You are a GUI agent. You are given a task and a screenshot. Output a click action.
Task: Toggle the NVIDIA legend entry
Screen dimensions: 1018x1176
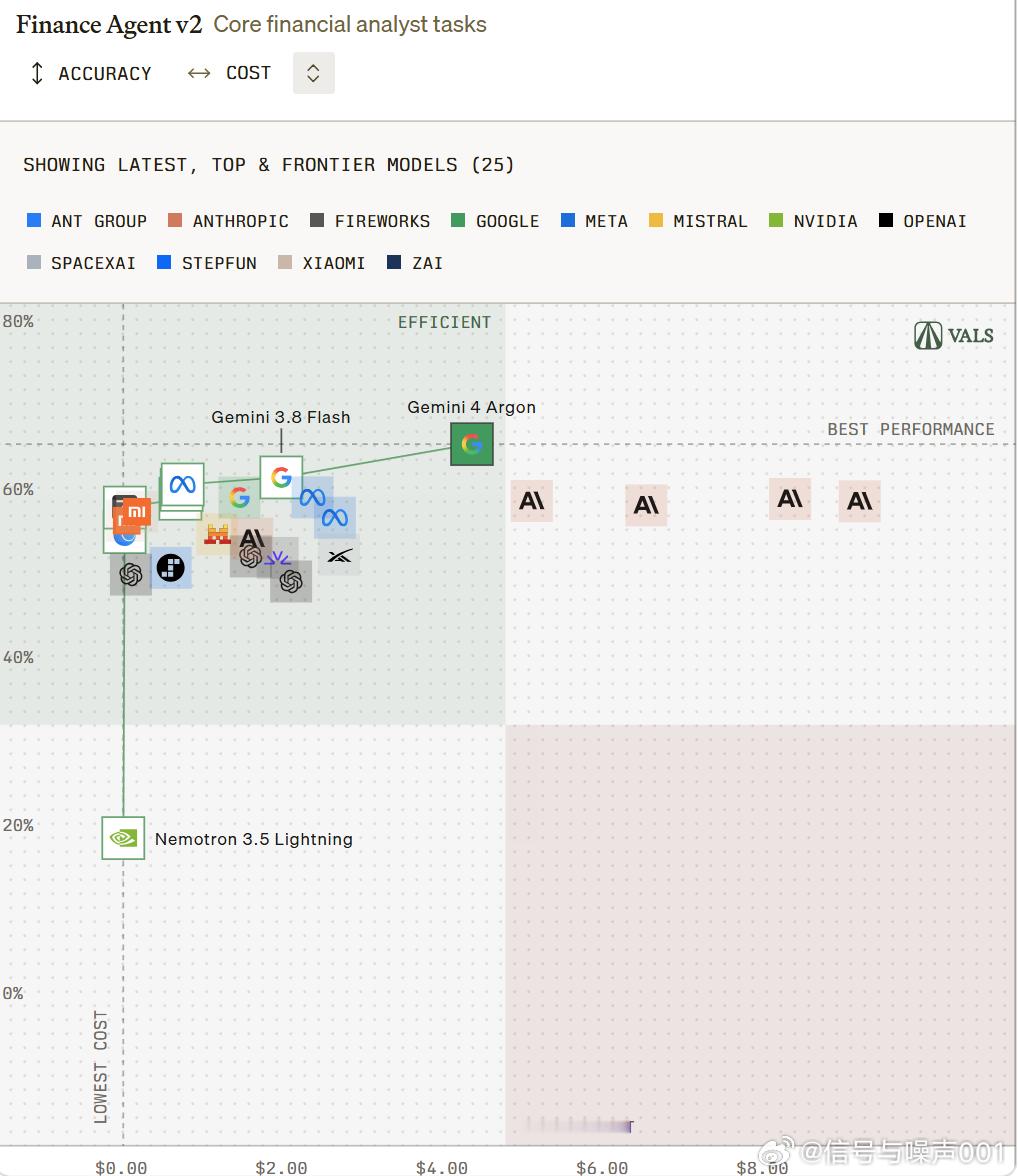click(813, 220)
